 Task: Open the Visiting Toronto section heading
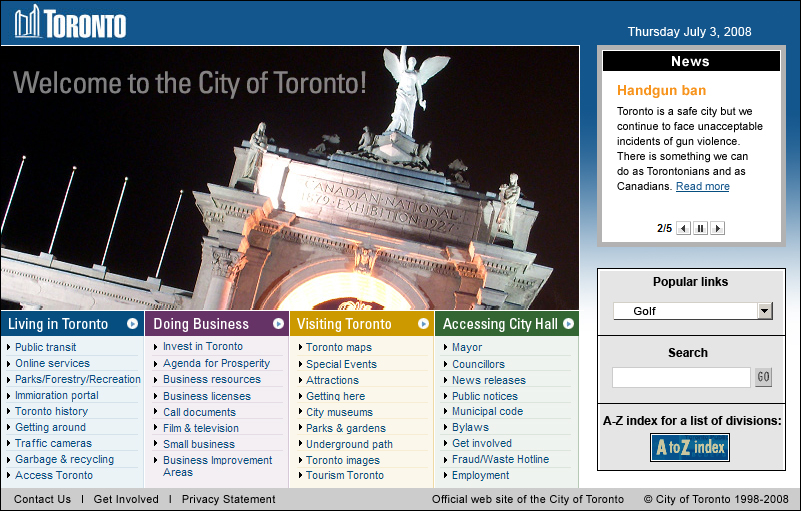344,324
